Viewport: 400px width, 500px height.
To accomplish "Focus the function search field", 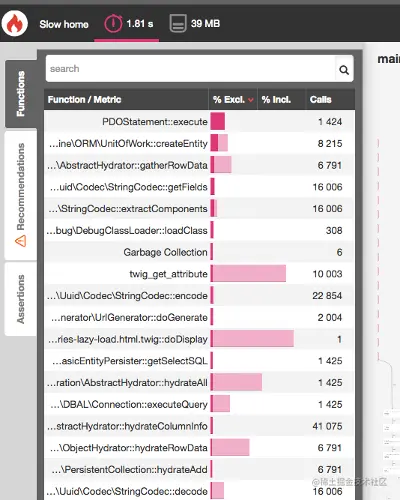I will [x=190, y=69].
